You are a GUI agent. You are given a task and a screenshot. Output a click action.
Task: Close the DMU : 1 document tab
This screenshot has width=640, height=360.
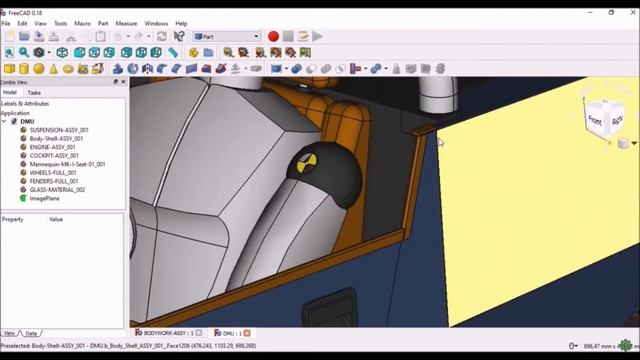coord(247,333)
